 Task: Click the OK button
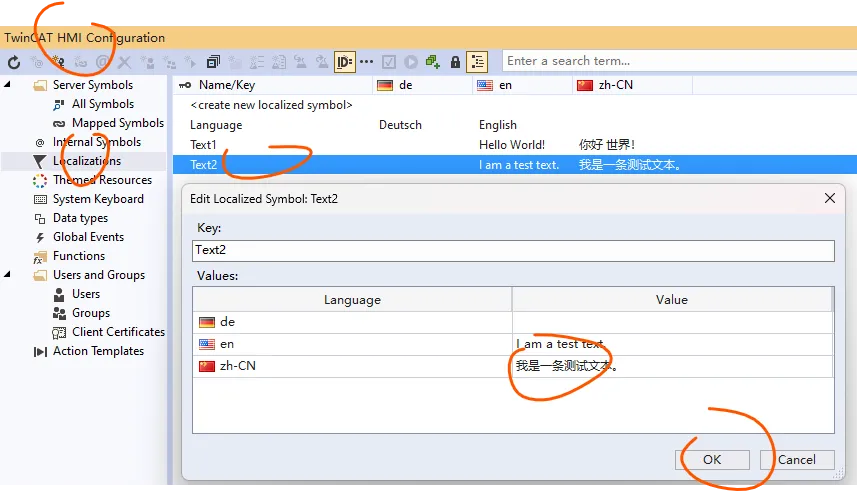point(712,460)
